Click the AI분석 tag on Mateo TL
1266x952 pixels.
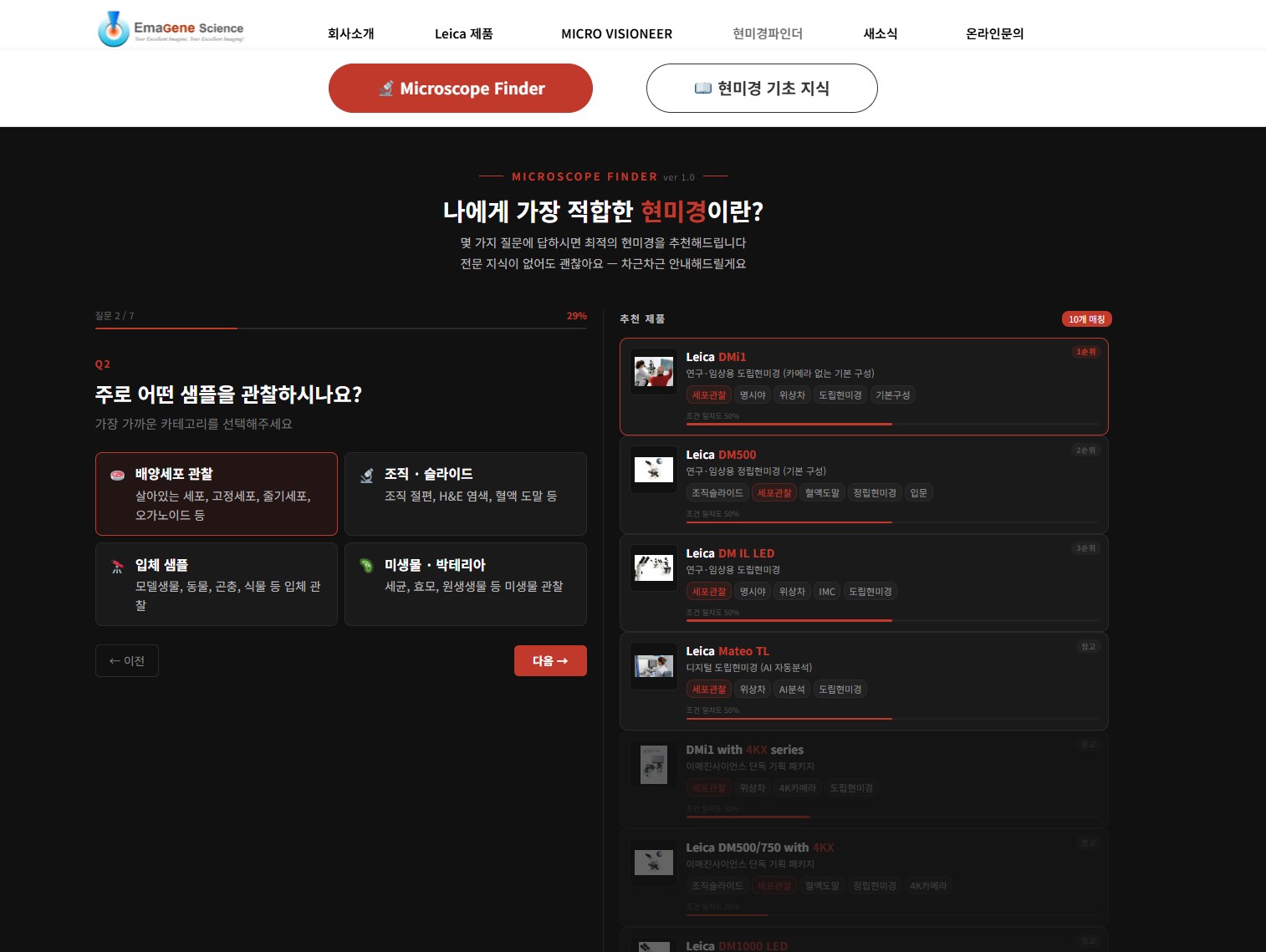coord(792,690)
